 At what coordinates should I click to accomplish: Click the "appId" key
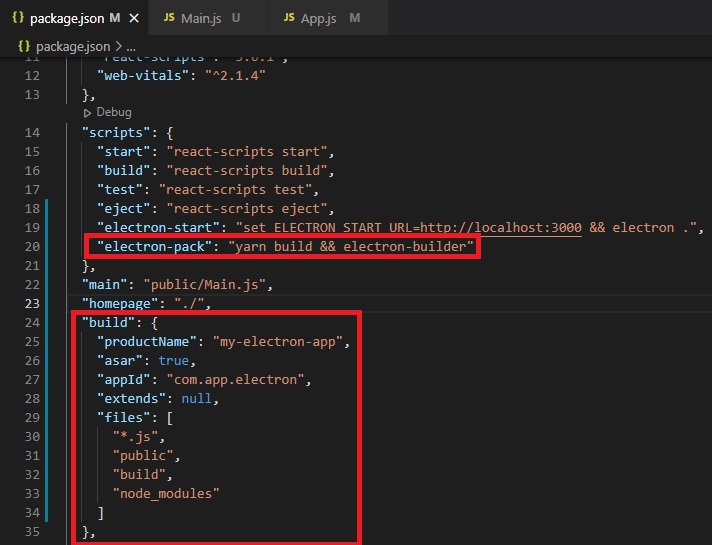click(124, 380)
